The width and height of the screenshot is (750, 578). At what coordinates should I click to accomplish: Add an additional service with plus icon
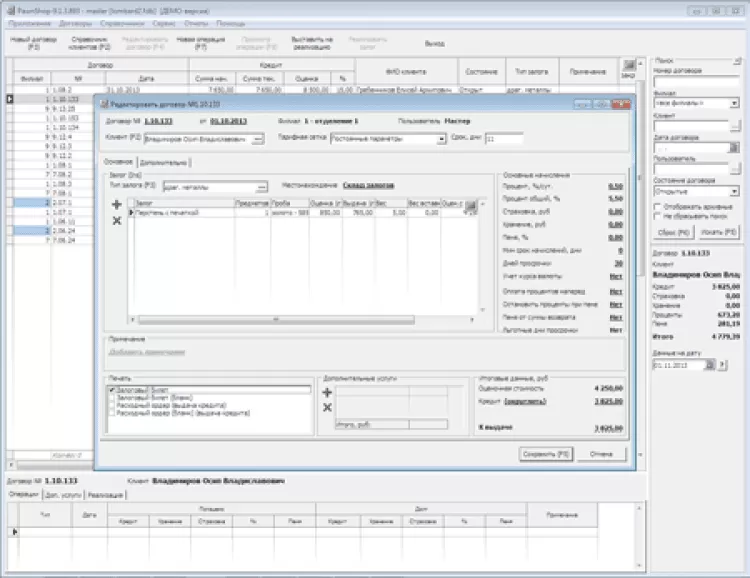pyautogui.click(x=326, y=393)
